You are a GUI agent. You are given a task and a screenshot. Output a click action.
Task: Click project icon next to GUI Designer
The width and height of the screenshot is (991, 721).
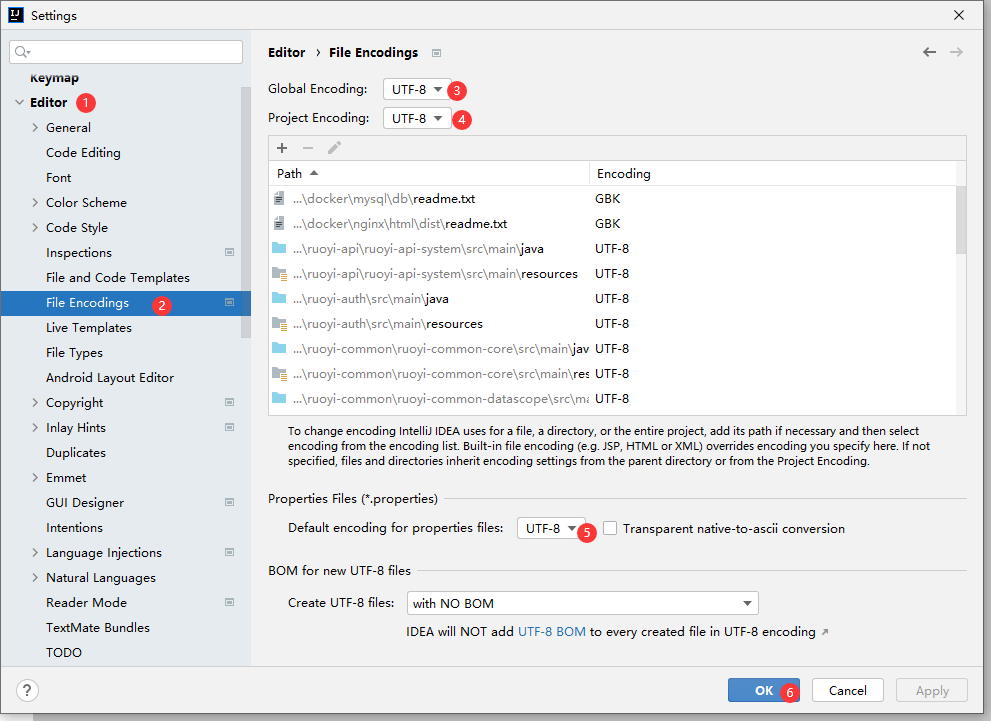point(229,502)
